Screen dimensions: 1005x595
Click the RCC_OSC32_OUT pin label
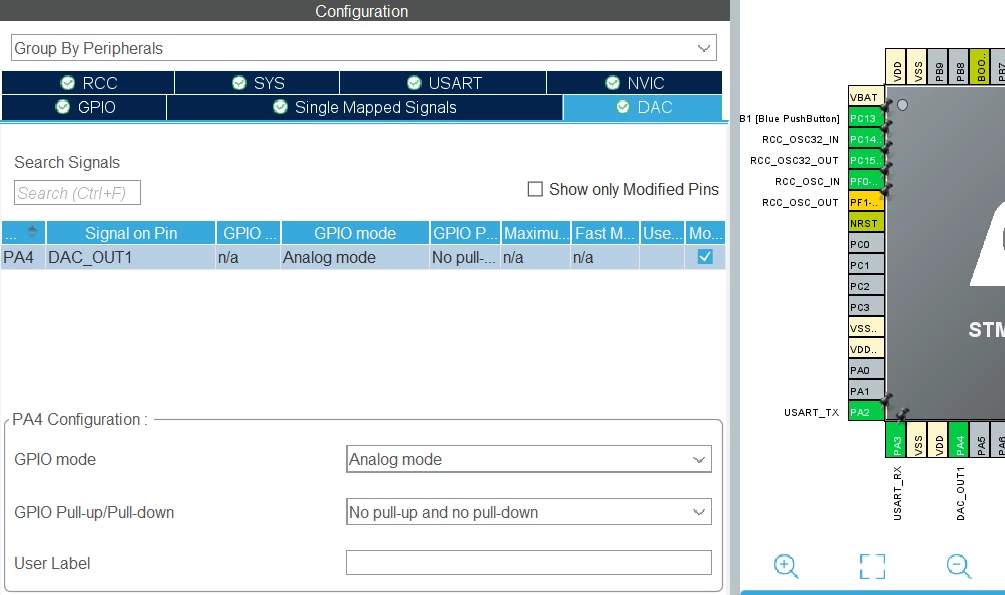coord(795,160)
